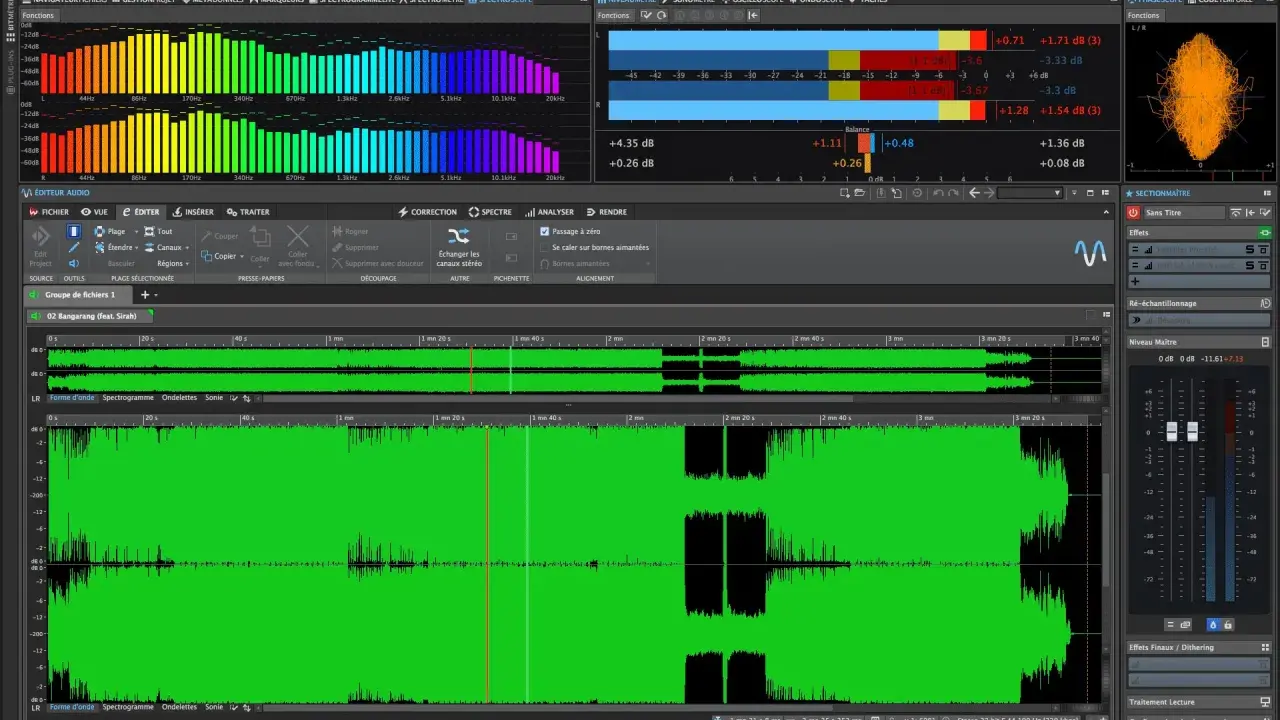The image size is (1280, 720).
Task: Click the Niveau Maître settings icon
Action: click(x=1265, y=342)
